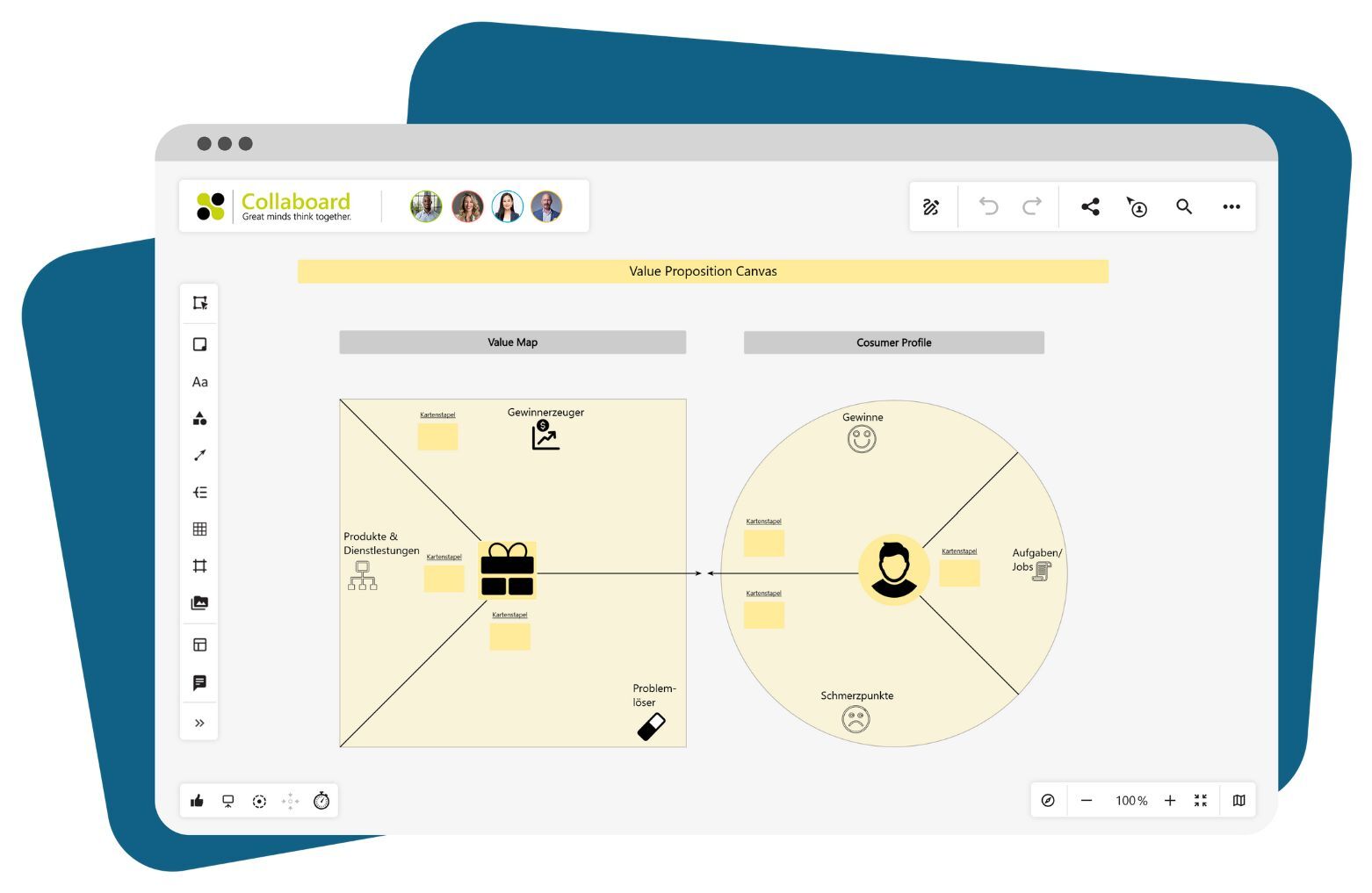This screenshot has width=1372, height=893.
Task: Select the connector line tool
Action: click(x=199, y=455)
